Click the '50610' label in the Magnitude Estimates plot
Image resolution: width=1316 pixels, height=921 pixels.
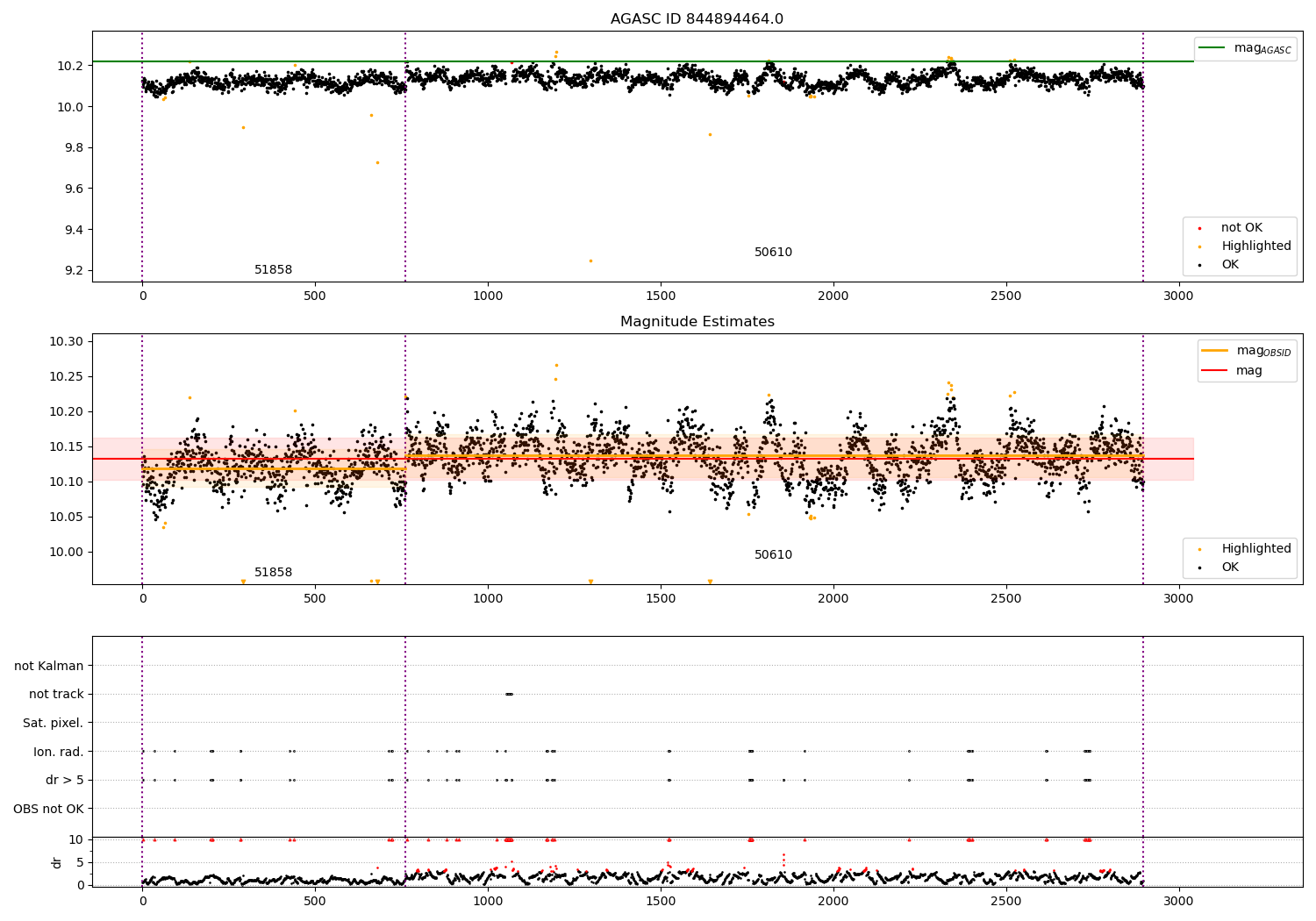pyautogui.click(x=773, y=555)
